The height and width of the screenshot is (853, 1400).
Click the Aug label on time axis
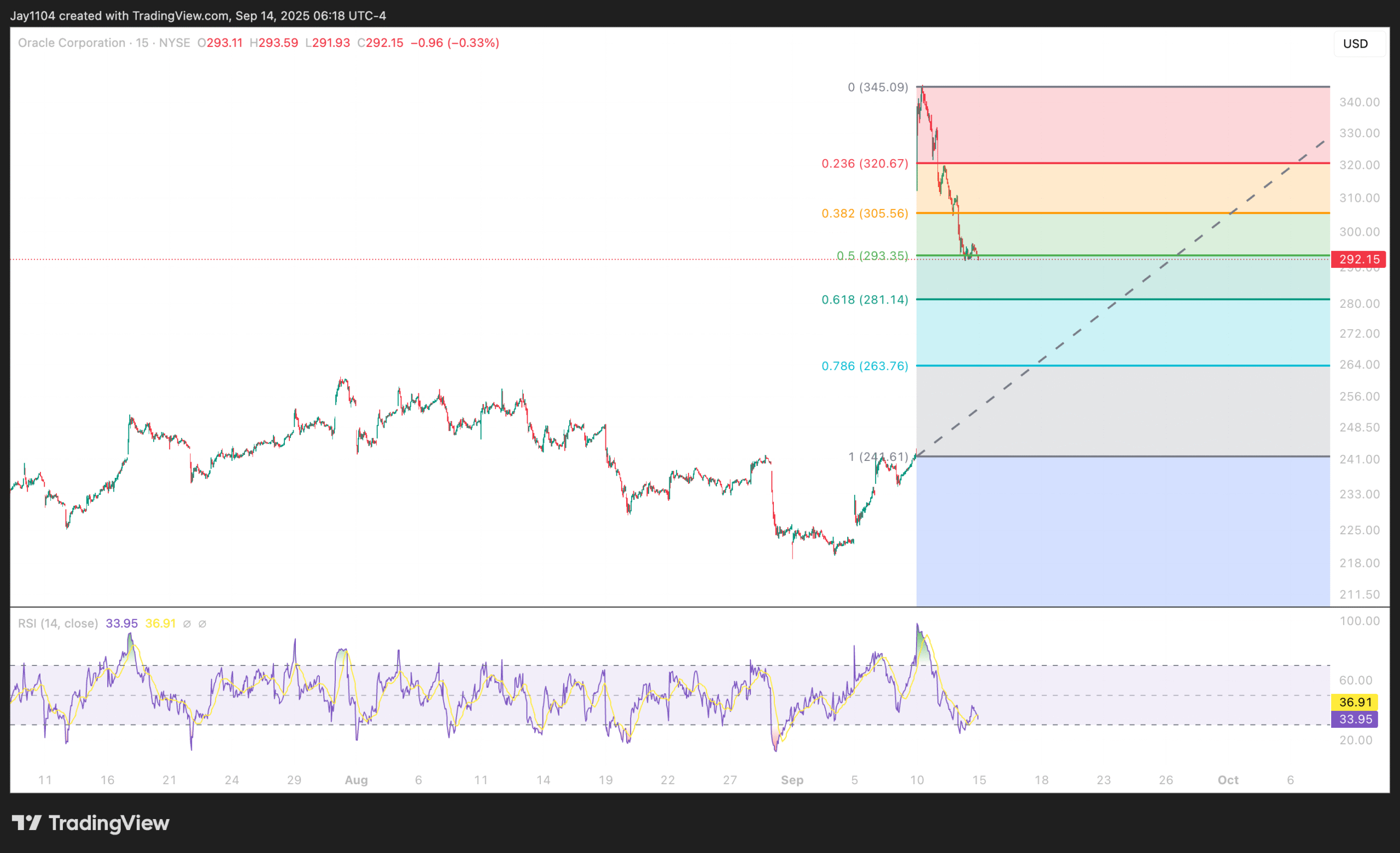356,780
